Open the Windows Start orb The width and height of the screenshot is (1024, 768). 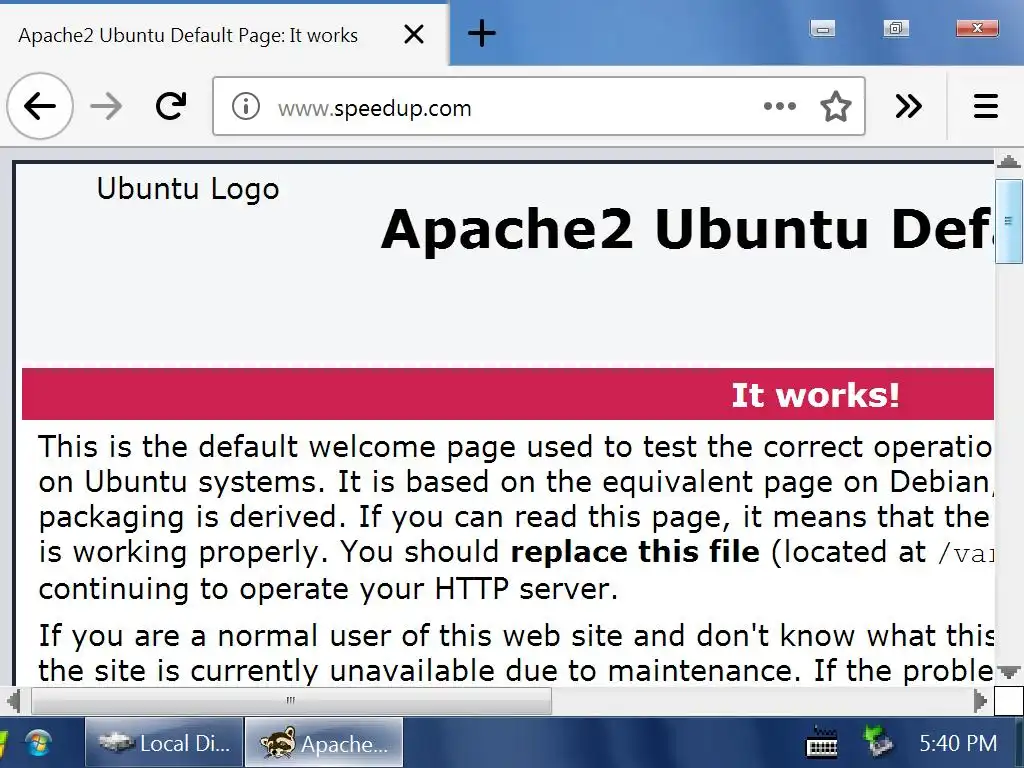38,743
